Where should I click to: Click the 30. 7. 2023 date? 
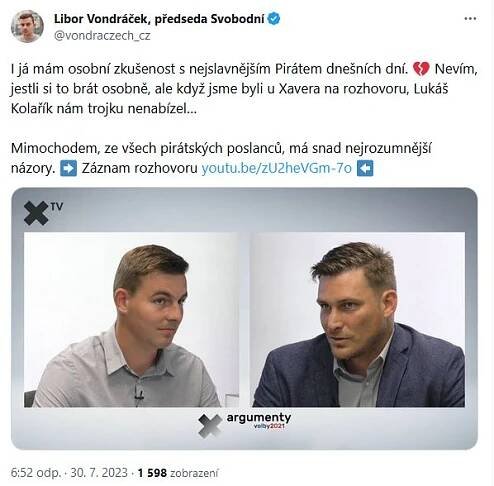point(99,473)
